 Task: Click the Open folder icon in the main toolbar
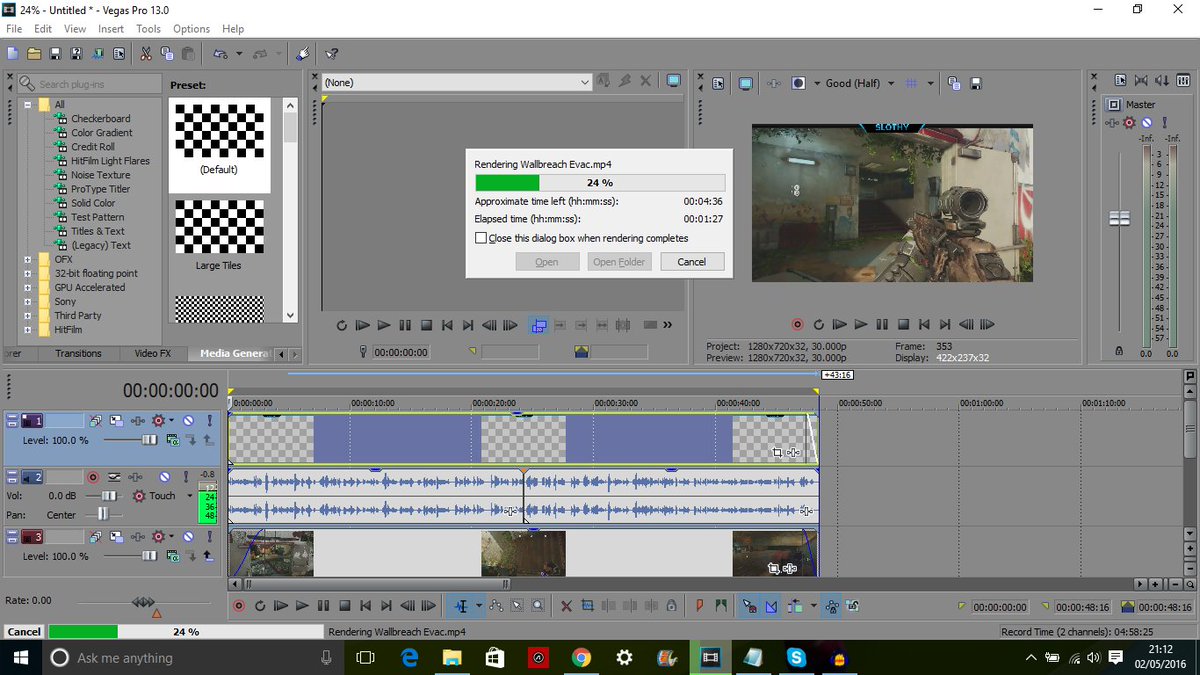tap(34, 54)
